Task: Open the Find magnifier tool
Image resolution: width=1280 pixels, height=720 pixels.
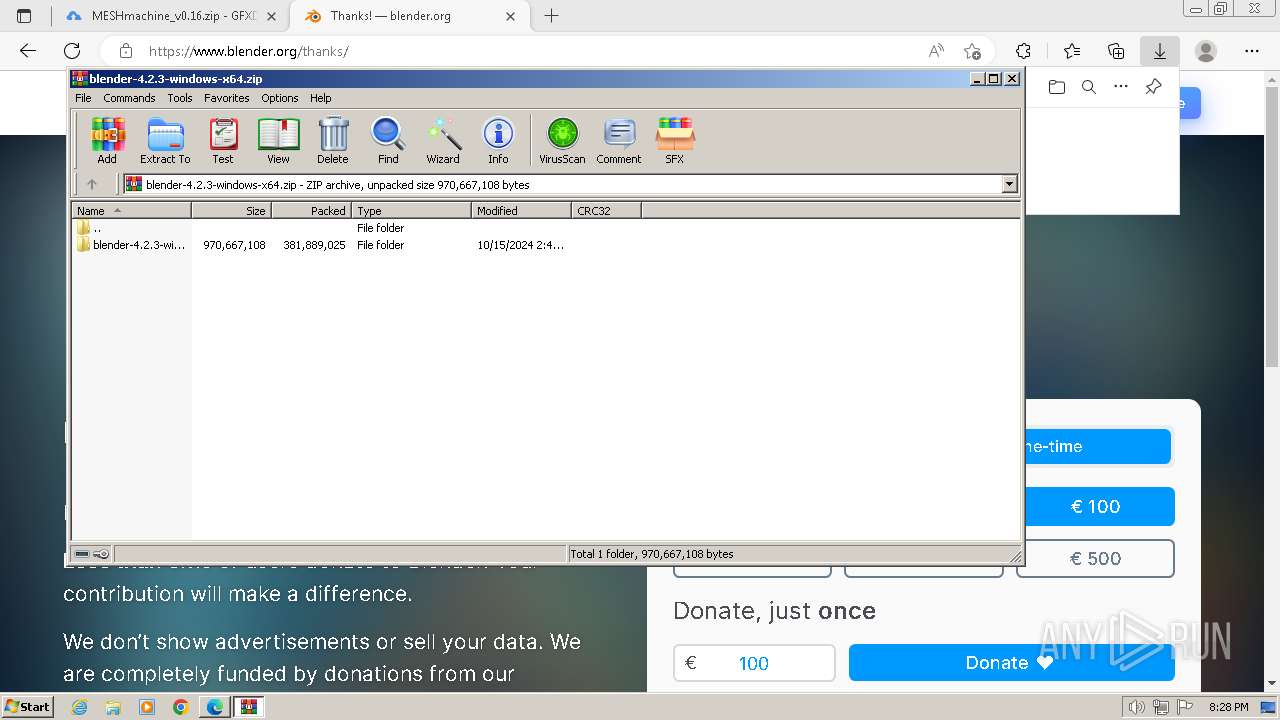Action: [x=388, y=140]
